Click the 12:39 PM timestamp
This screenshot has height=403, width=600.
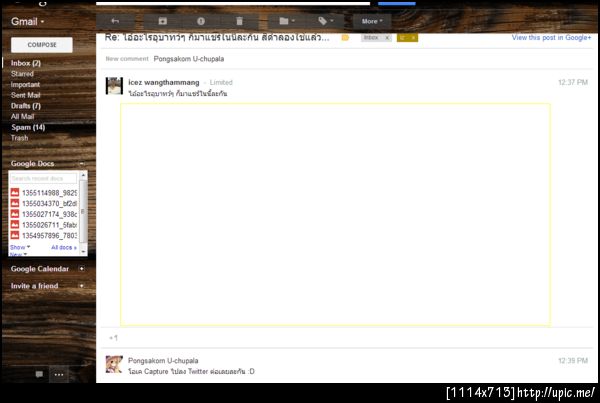[x=573, y=361]
